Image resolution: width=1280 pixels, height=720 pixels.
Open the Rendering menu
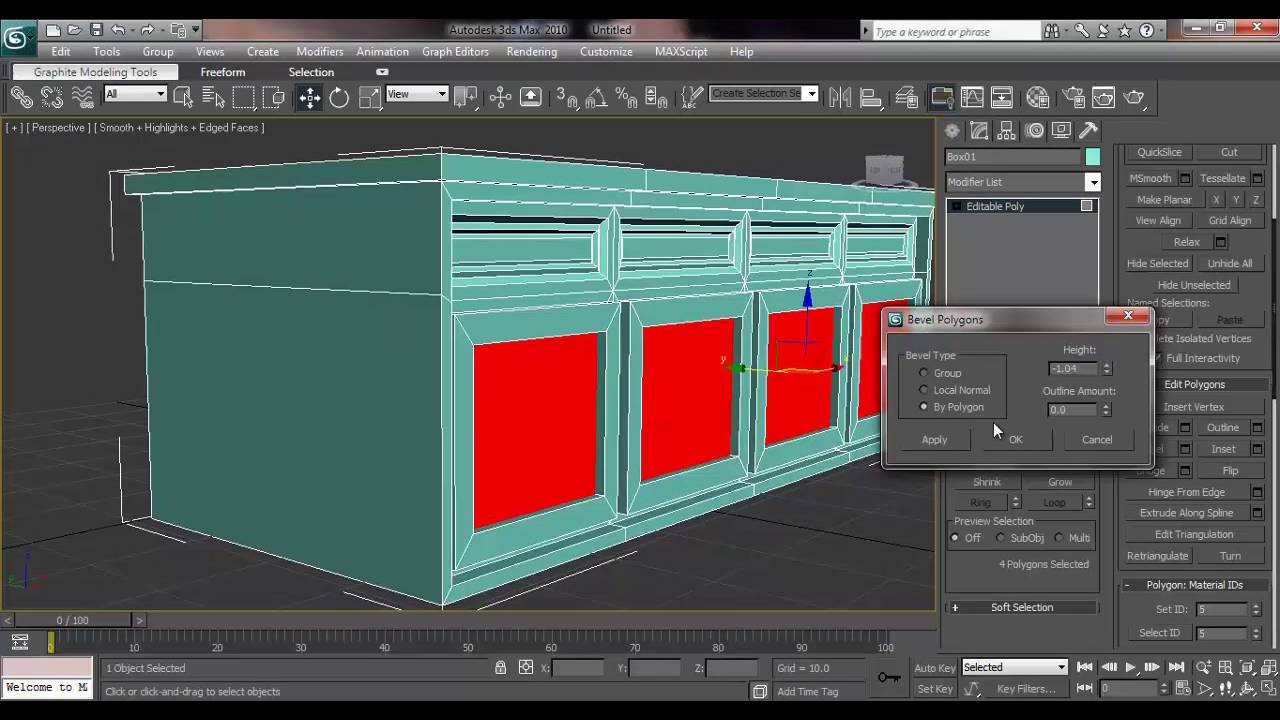(532, 51)
